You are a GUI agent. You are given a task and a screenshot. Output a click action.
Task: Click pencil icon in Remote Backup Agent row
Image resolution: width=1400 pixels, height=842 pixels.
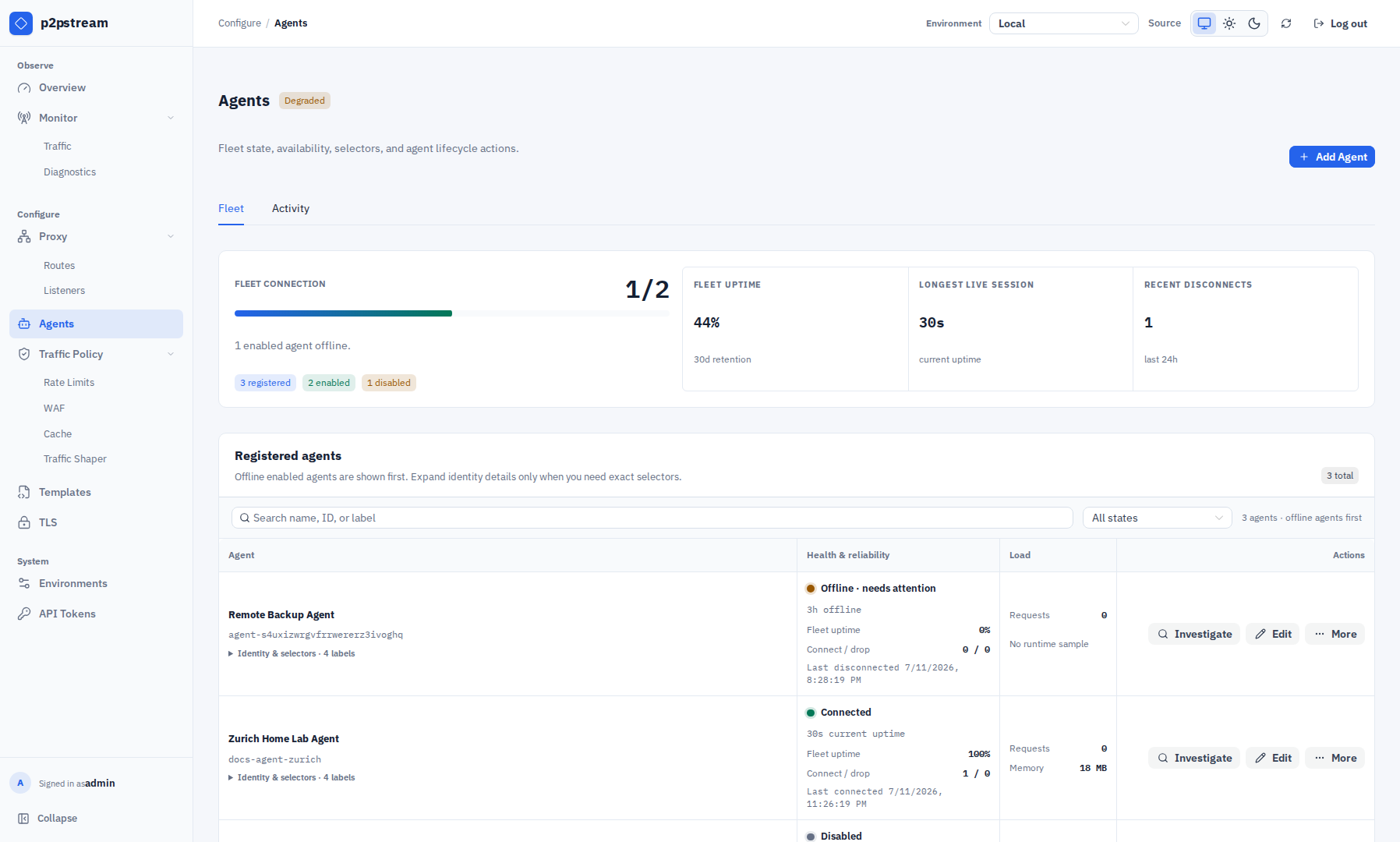coord(1260,634)
